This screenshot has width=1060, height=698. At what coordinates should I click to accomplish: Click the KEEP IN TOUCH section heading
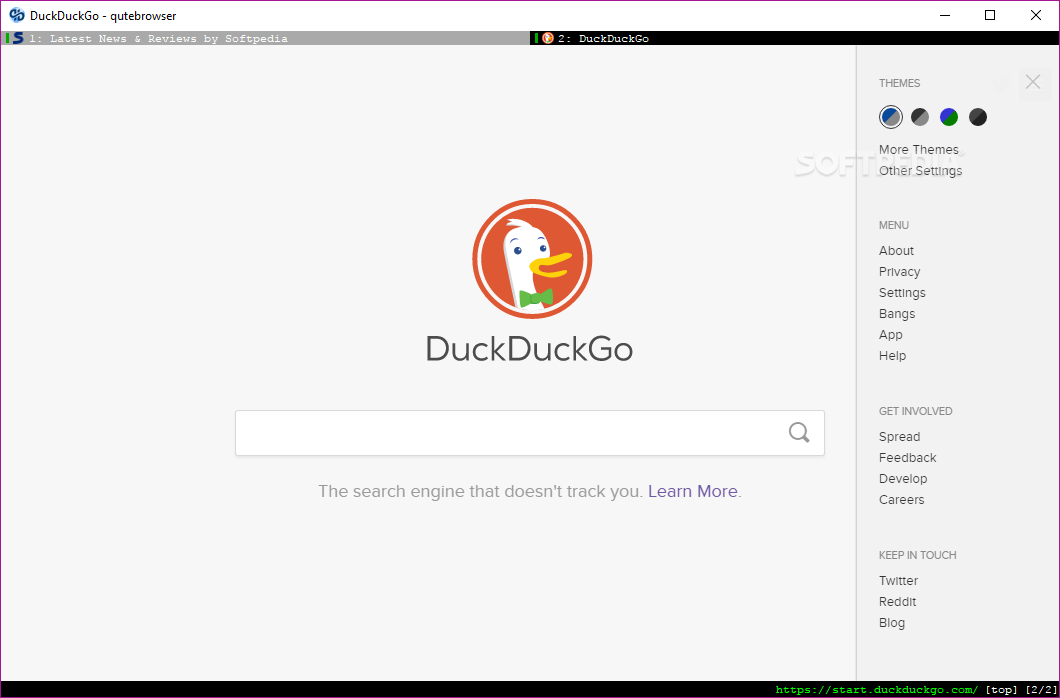(x=917, y=555)
